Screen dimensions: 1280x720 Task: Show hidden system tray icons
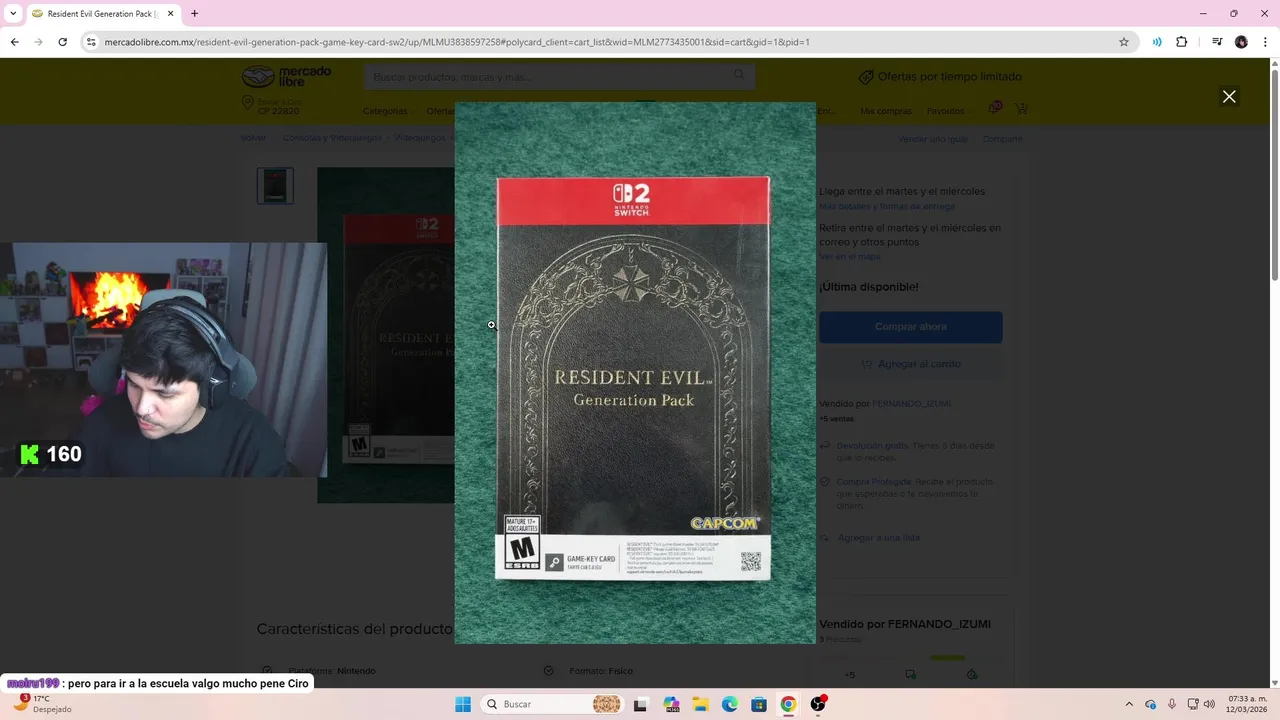point(1129,704)
